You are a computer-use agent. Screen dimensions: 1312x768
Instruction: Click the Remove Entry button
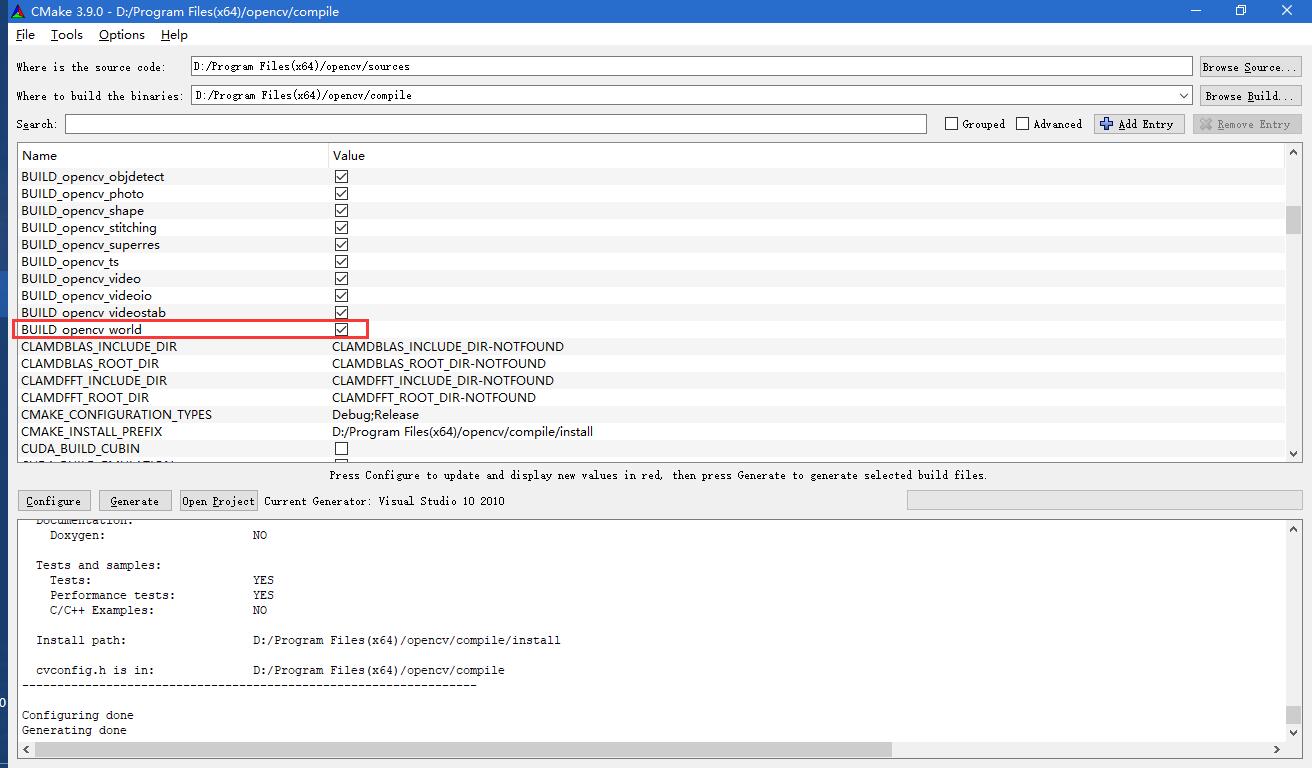point(1247,124)
